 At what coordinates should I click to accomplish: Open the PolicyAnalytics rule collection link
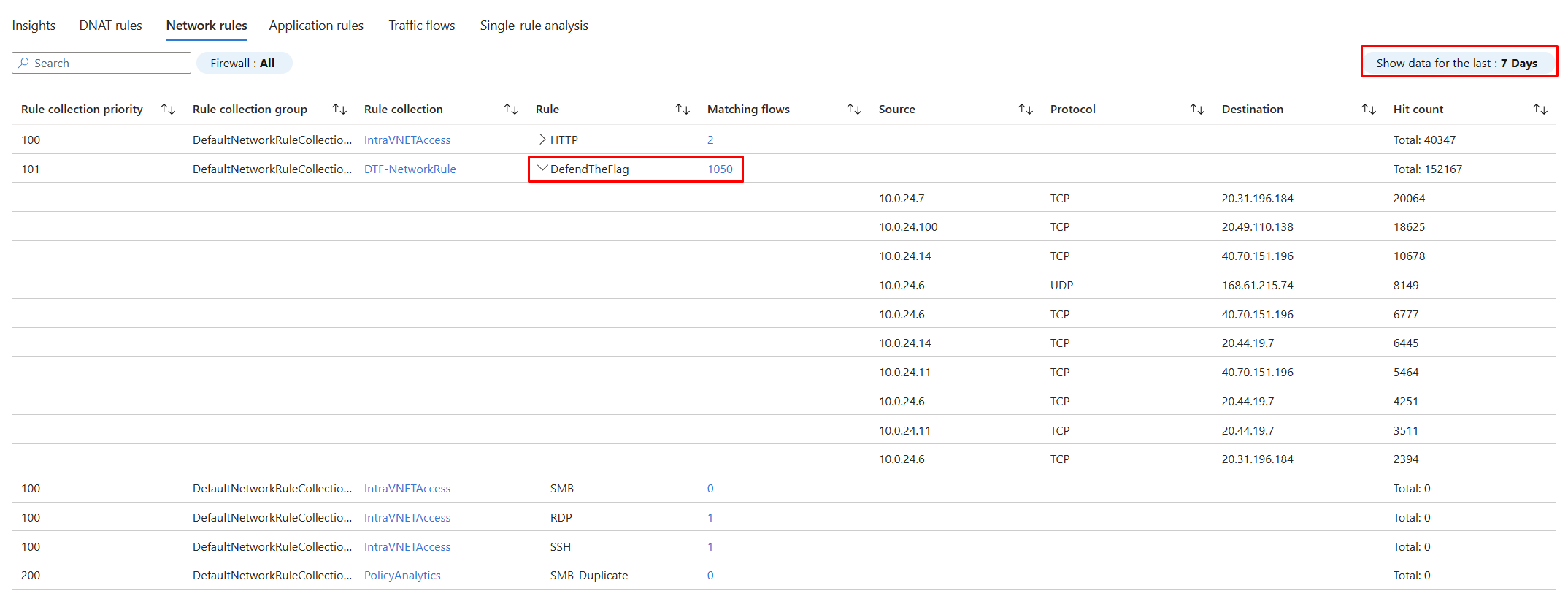click(402, 576)
